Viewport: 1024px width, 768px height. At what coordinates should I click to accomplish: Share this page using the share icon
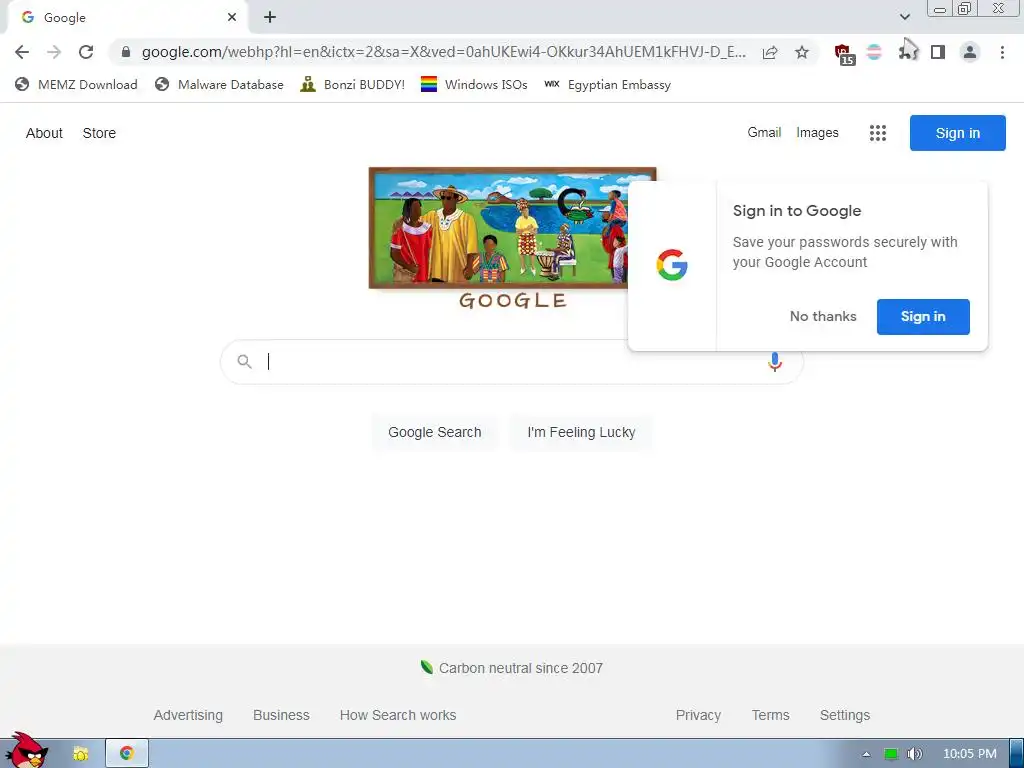tap(770, 52)
